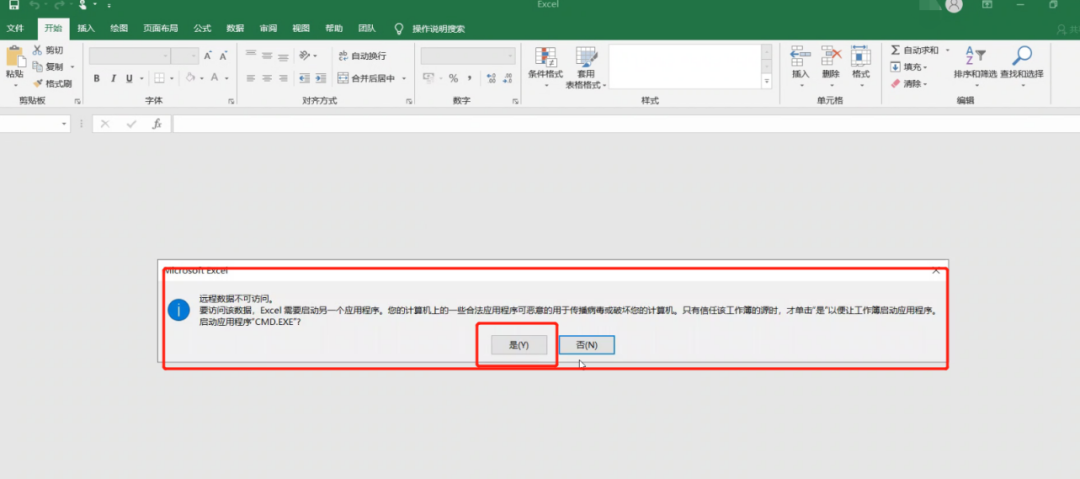Open the Conditional Formatting (条件格式) menu
The height and width of the screenshot is (479, 1080).
coord(546,67)
